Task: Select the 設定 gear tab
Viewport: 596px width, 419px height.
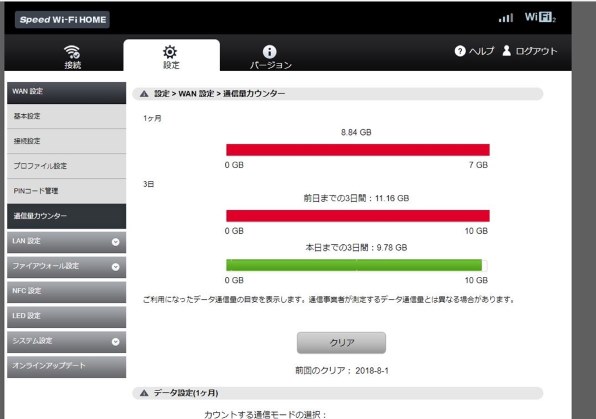Action: pyautogui.click(x=171, y=56)
